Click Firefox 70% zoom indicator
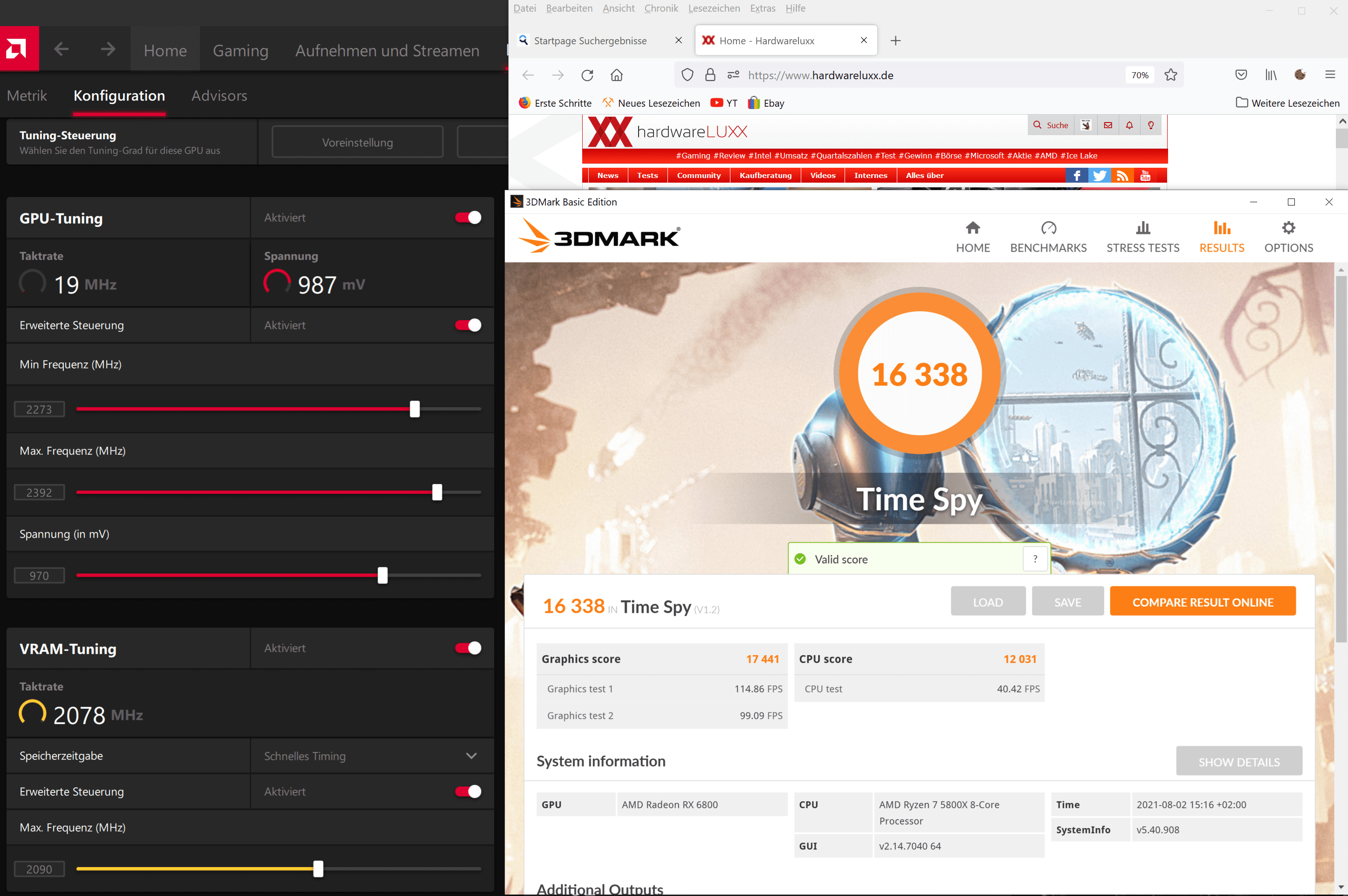Viewport: 1348px width, 896px height. tap(1139, 75)
